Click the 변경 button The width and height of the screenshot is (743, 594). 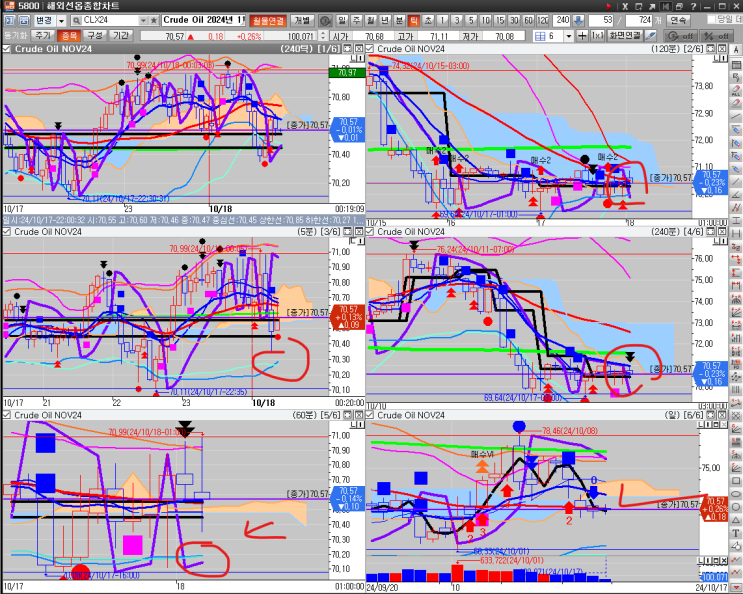point(44,21)
